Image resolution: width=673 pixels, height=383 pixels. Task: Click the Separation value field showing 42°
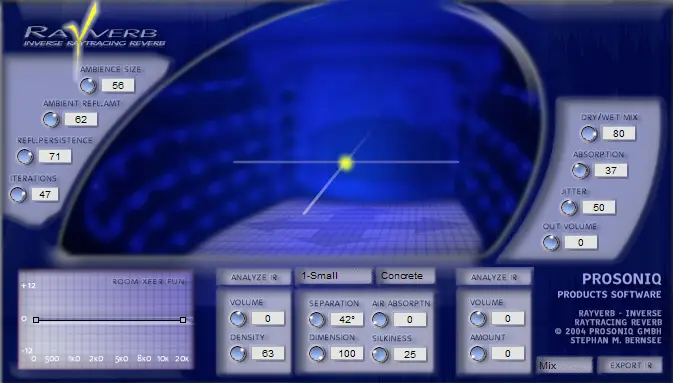[347, 319]
